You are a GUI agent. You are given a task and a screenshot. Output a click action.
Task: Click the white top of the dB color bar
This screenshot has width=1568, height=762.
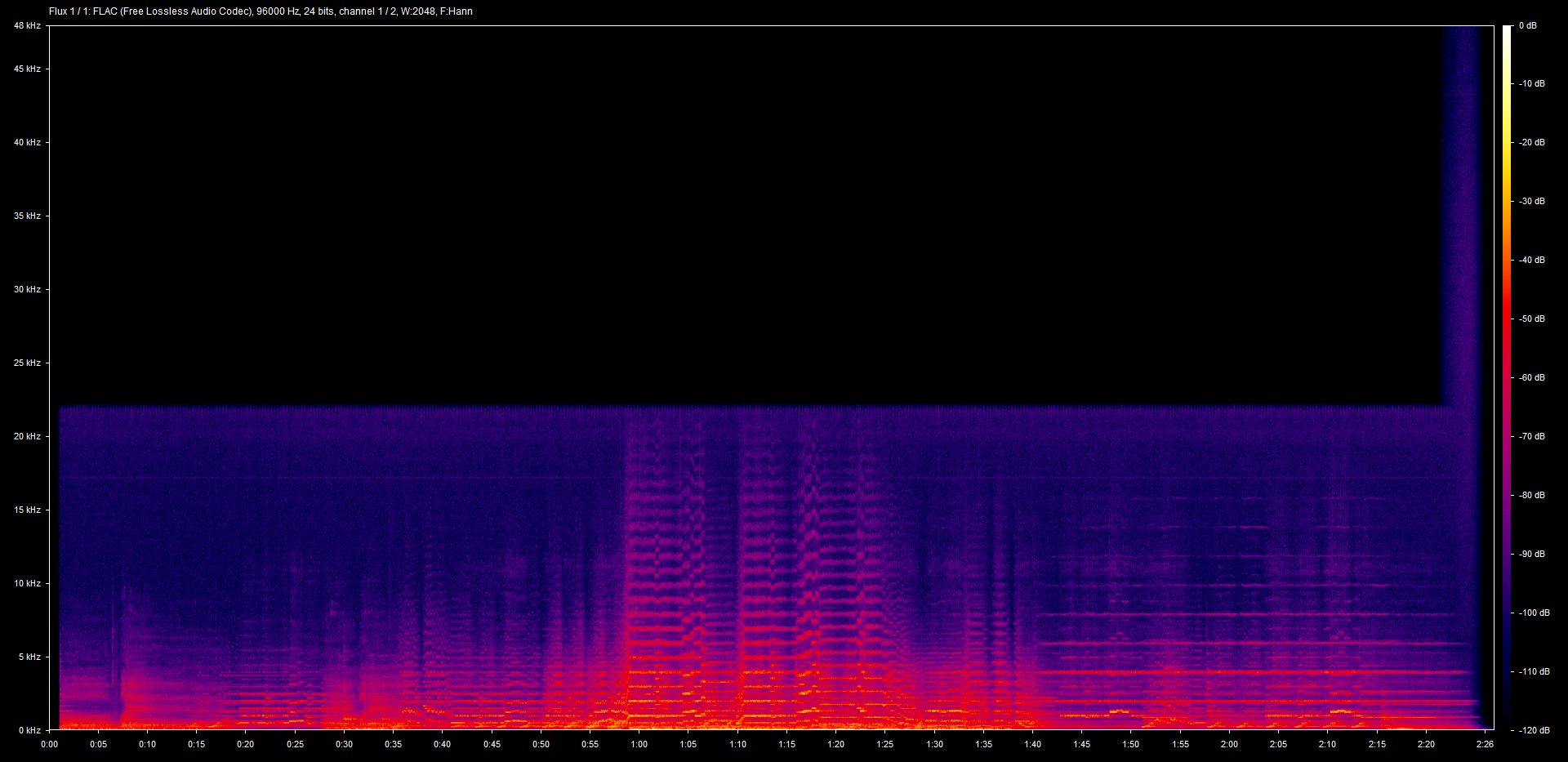click(1507, 31)
